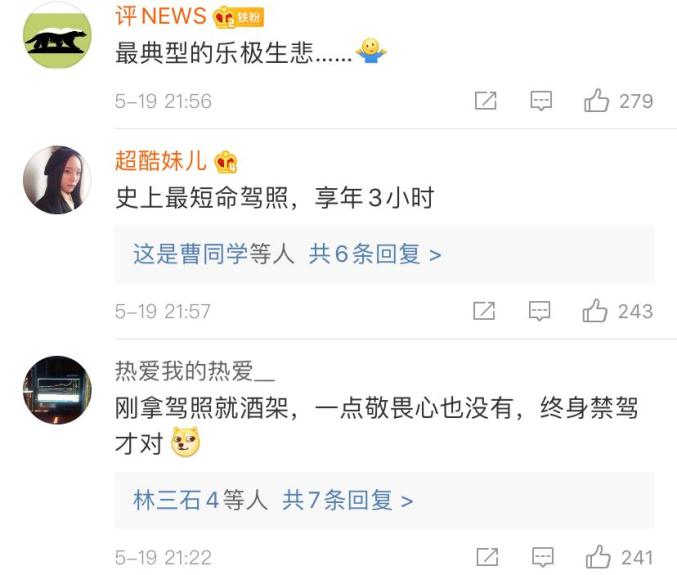Viewport: 677px width, 575px height.
Task: Open reply box for 超酷妹儿 comment
Action: click(540, 311)
